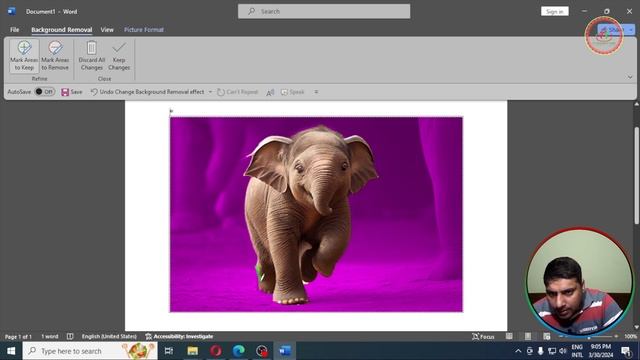This screenshot has height=360, width=640.
Task: Click the network tray icon
Action: coord(552,351)
